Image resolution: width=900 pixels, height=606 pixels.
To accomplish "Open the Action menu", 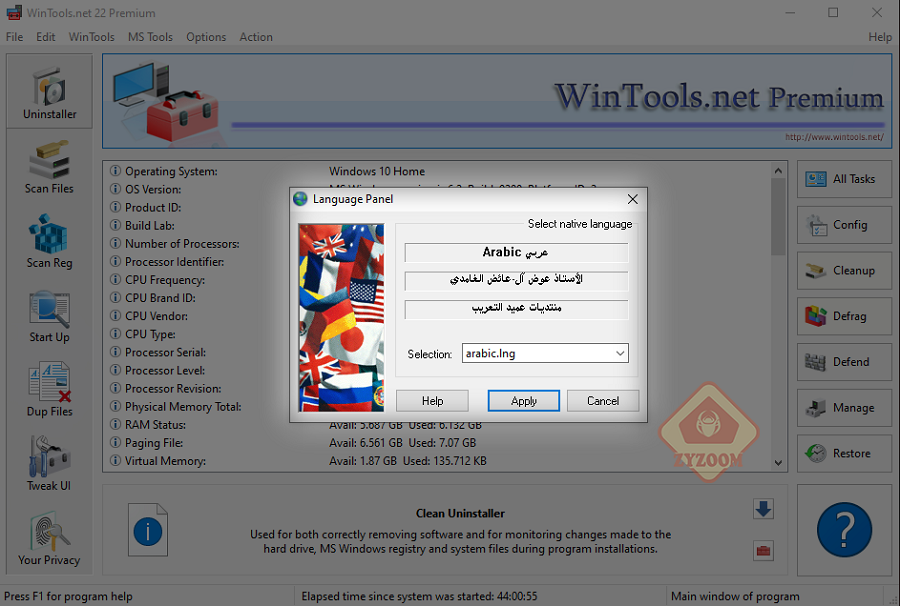I will click(256, 37).
